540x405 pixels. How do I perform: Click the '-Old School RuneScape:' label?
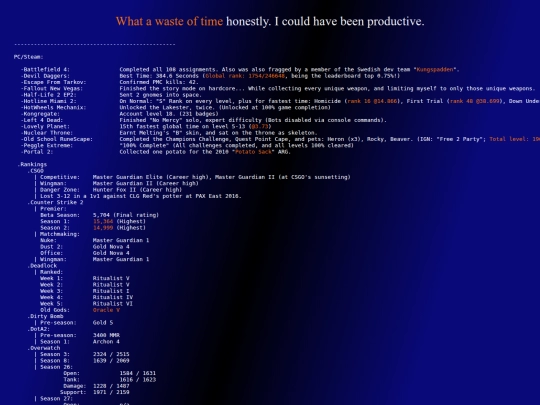(x=57, y=139)
